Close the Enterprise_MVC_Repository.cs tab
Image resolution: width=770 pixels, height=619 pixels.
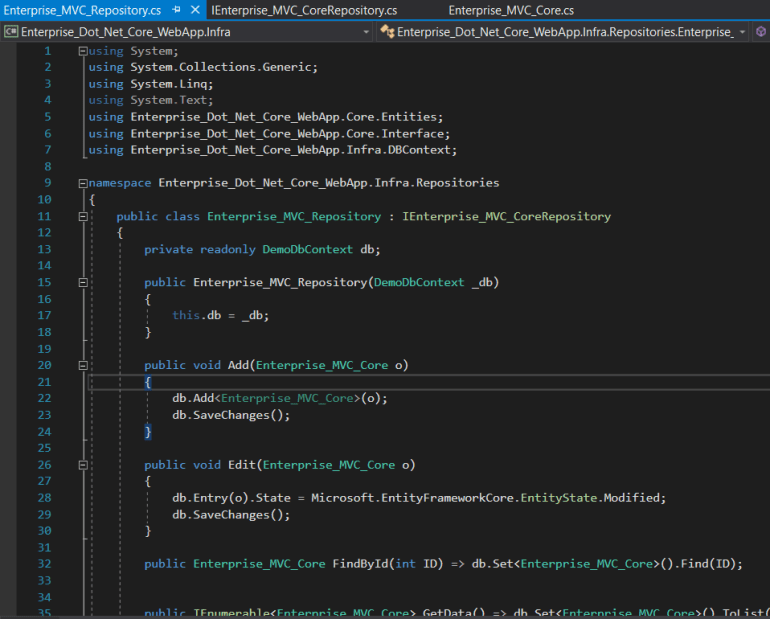pos(195,10)
